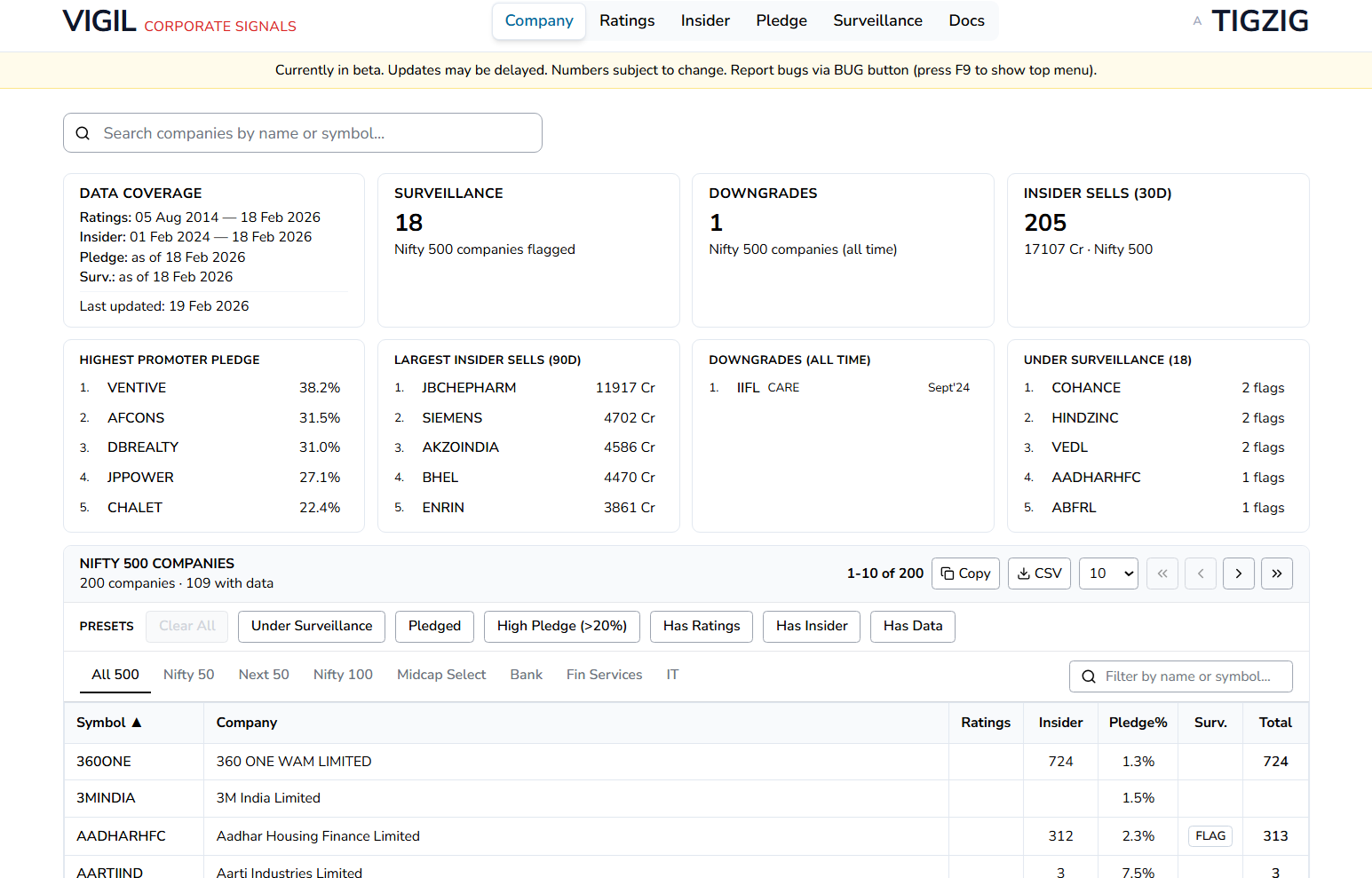Sort table by Total column
1372x878 pixels.
click(1274, 723)
